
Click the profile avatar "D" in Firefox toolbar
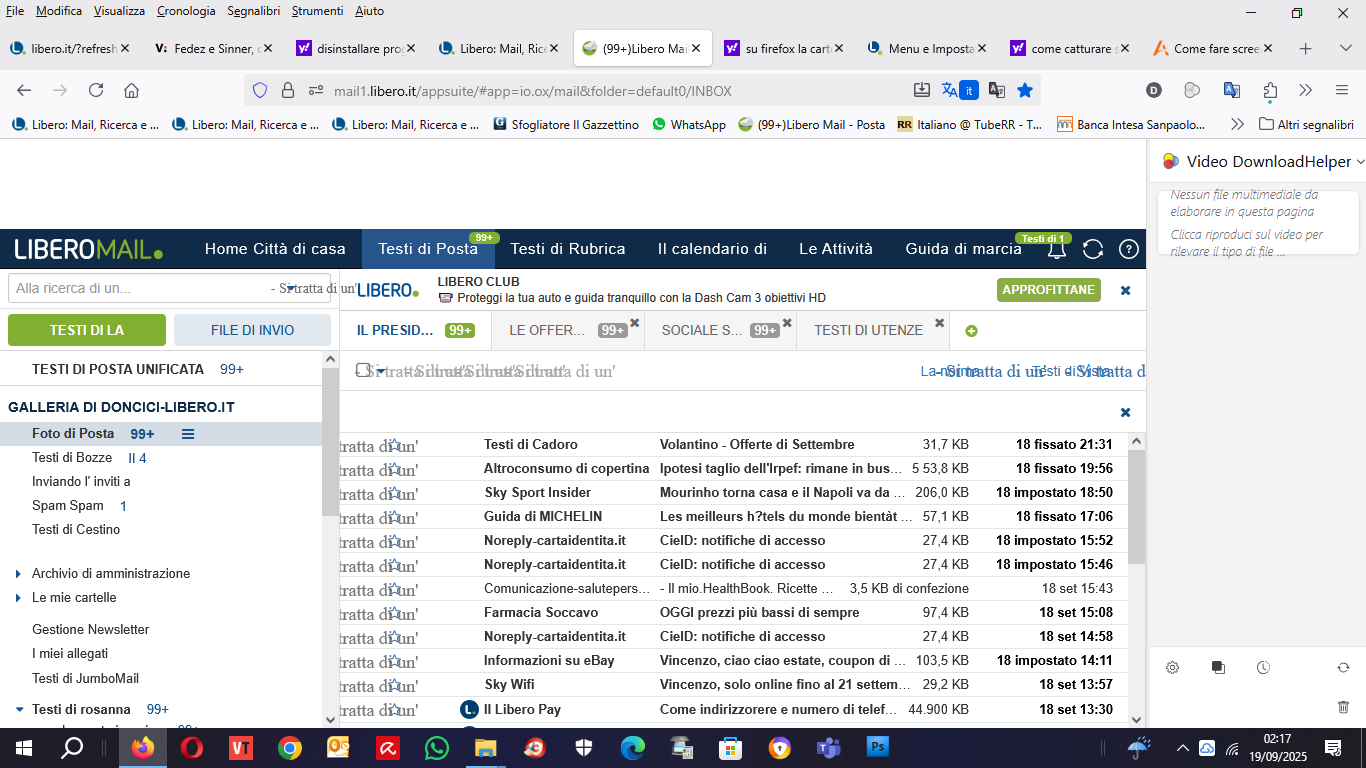[x=1153, y=90]
